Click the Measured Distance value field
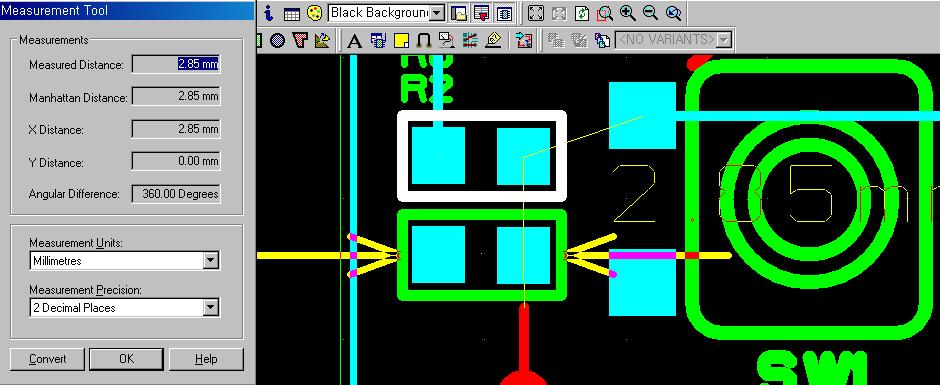940x385 pixels. pos(176,64)
